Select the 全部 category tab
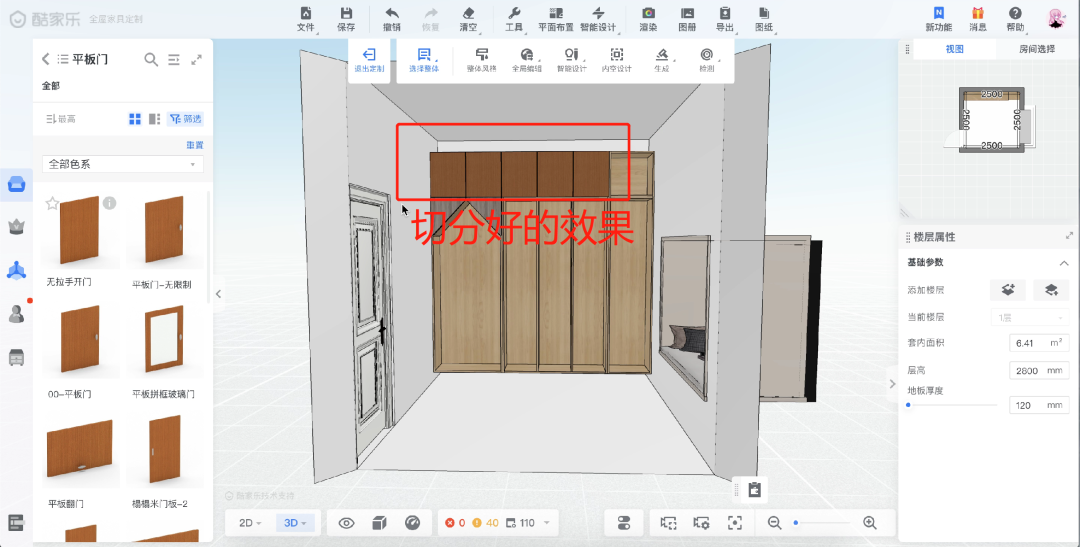The image size is (1080, 547). 51,85
